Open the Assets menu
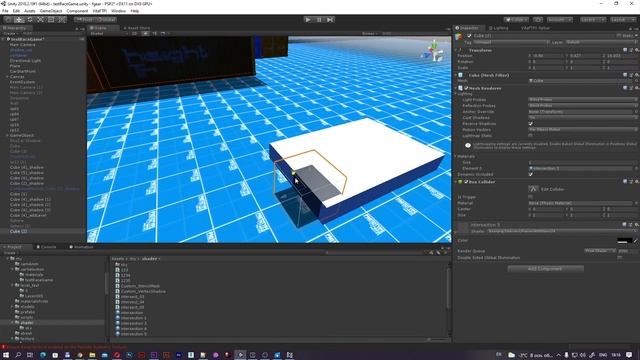 click(30, 11)
